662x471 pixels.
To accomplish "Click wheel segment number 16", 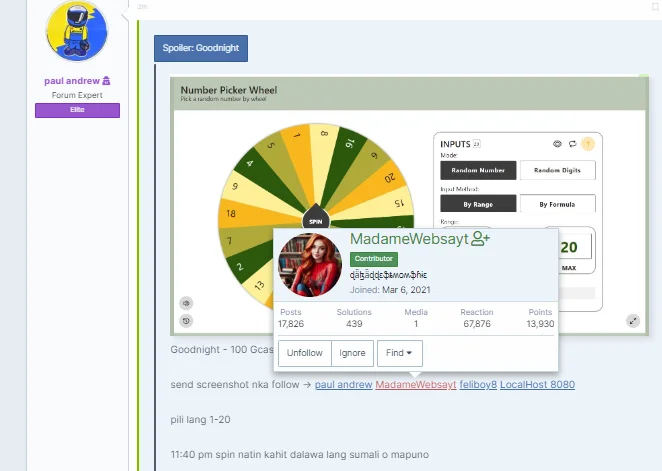I will point(349,143).
